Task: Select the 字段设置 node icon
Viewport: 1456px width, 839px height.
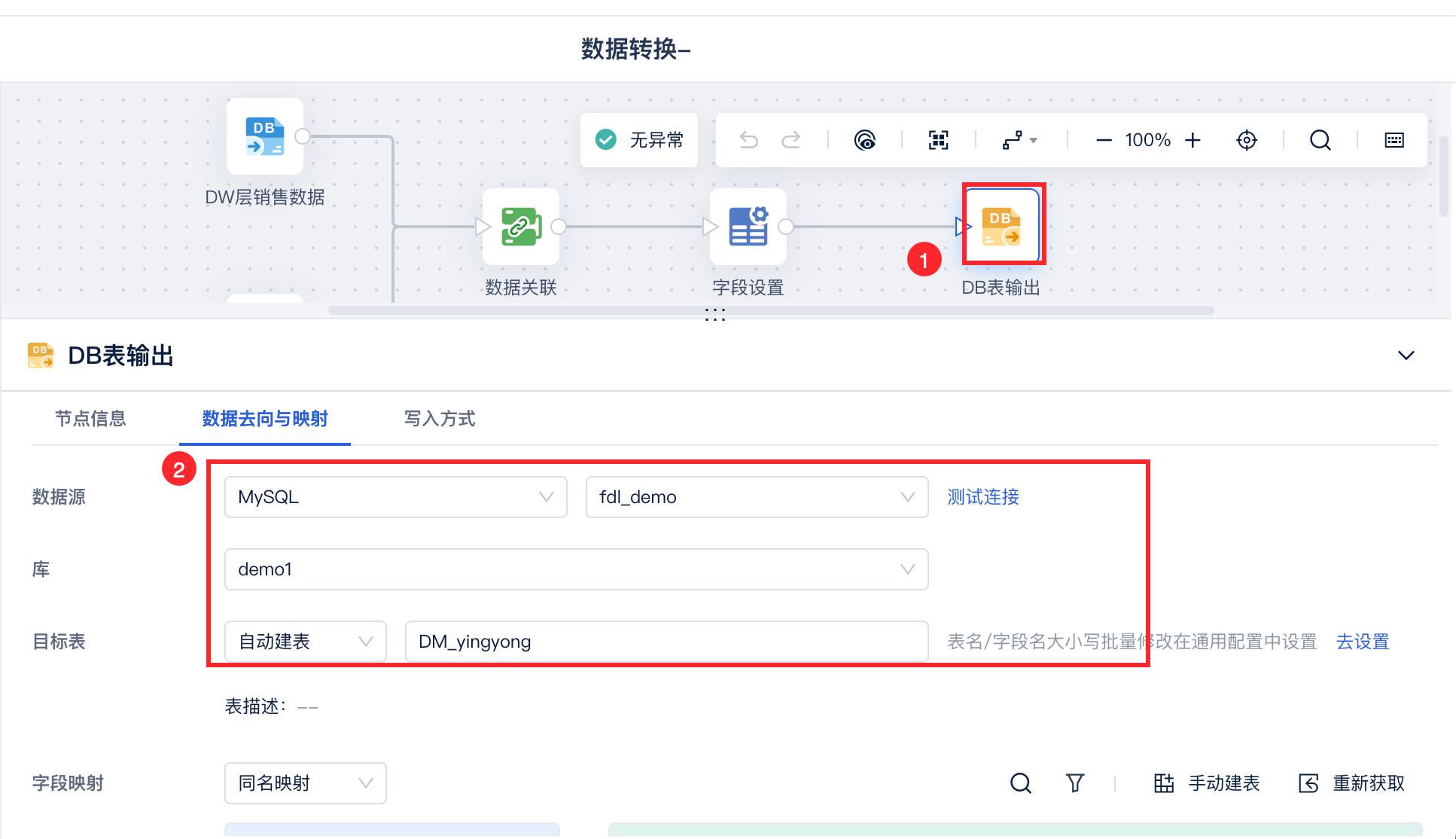Action: pyautogui.click(x=748, y=227)
